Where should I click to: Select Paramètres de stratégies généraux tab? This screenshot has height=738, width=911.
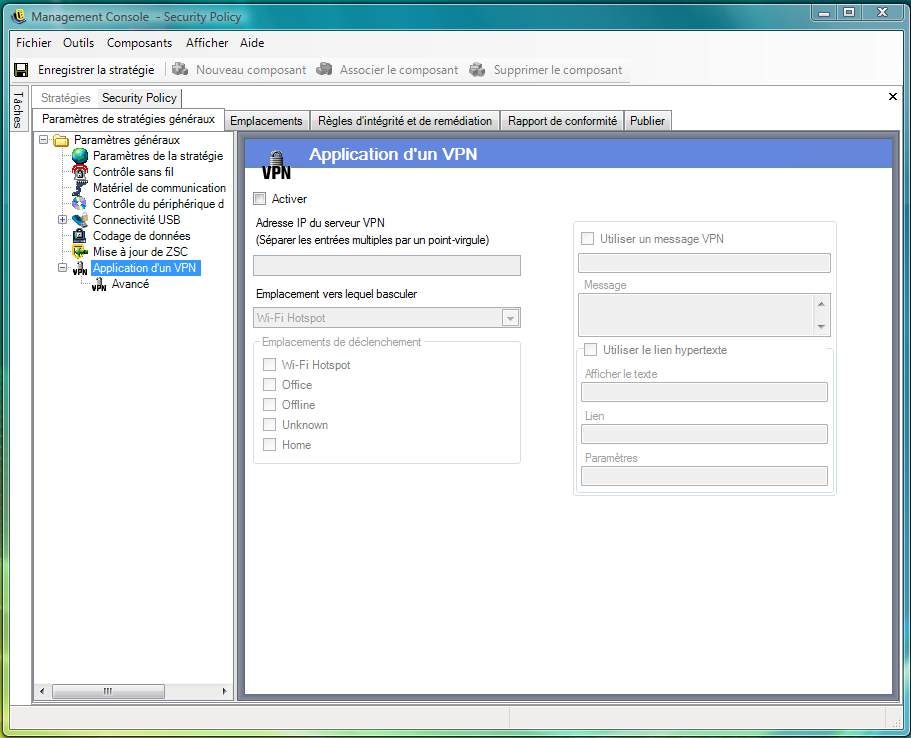coord(128,119)
